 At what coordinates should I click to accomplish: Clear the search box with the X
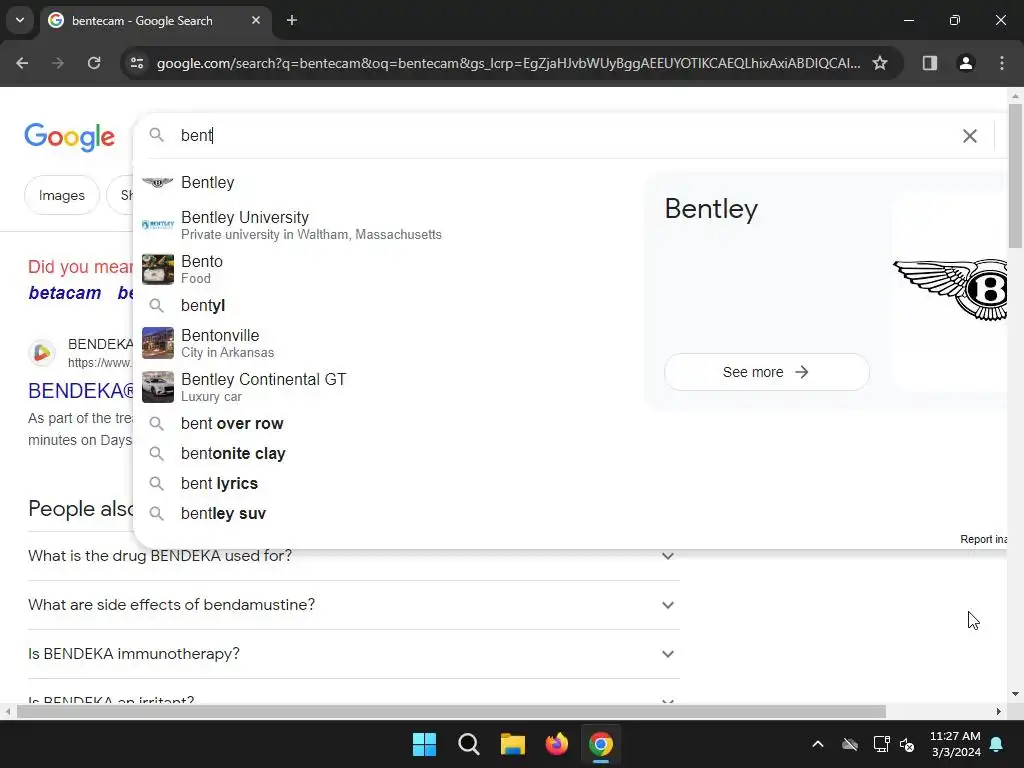click(x=970, y=136)
